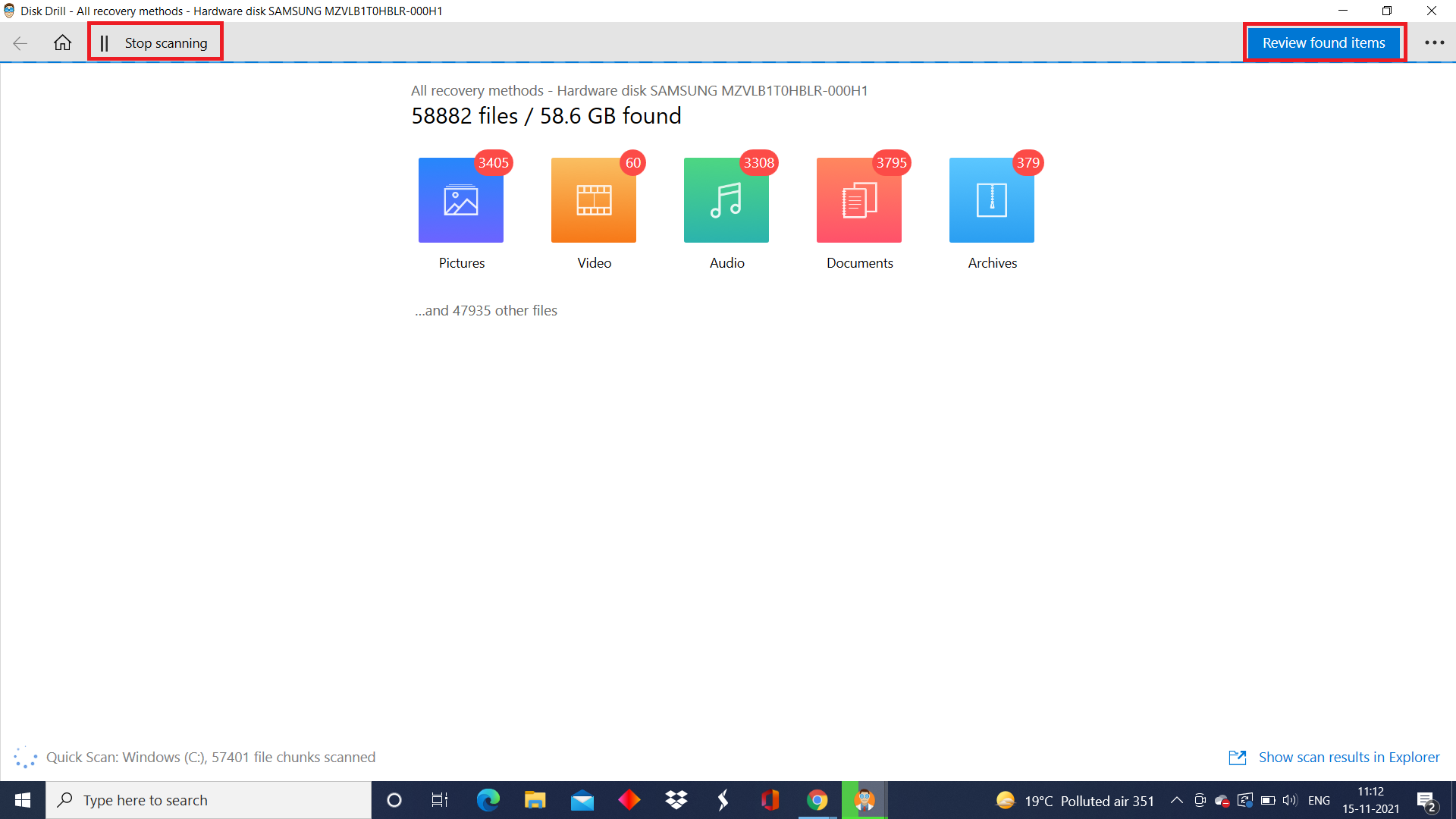
Task: Open the notification center icon
Action: tap(1426, 800)
